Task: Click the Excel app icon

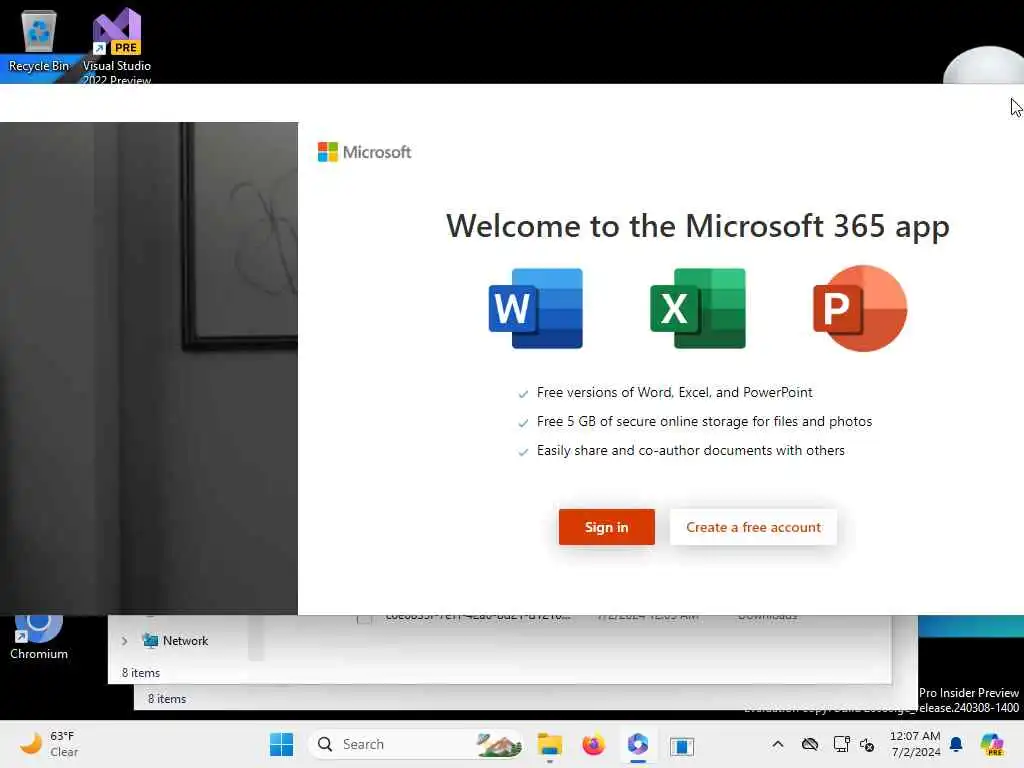Action: click(698, 308)
